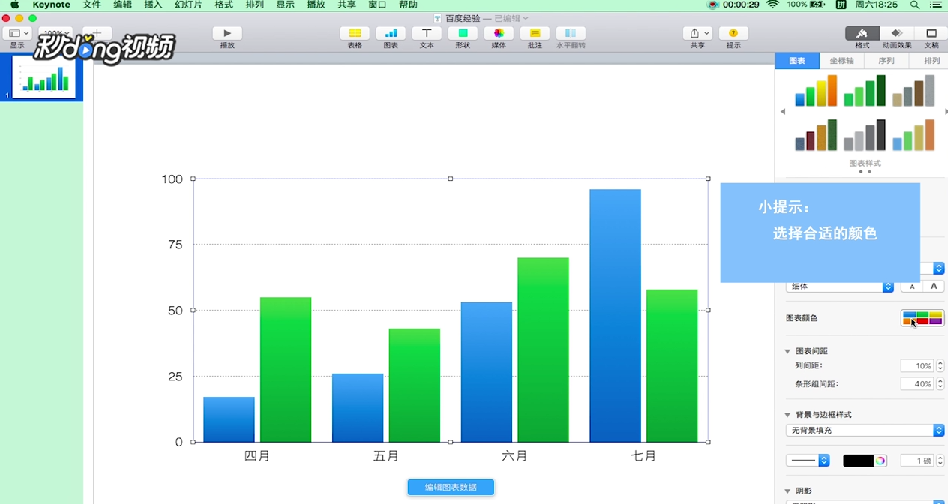Image resolution: width=948 pixels, height=504 pixels.
Task: Open the 格式 (Format) menu
Action: tap(224, 4)
